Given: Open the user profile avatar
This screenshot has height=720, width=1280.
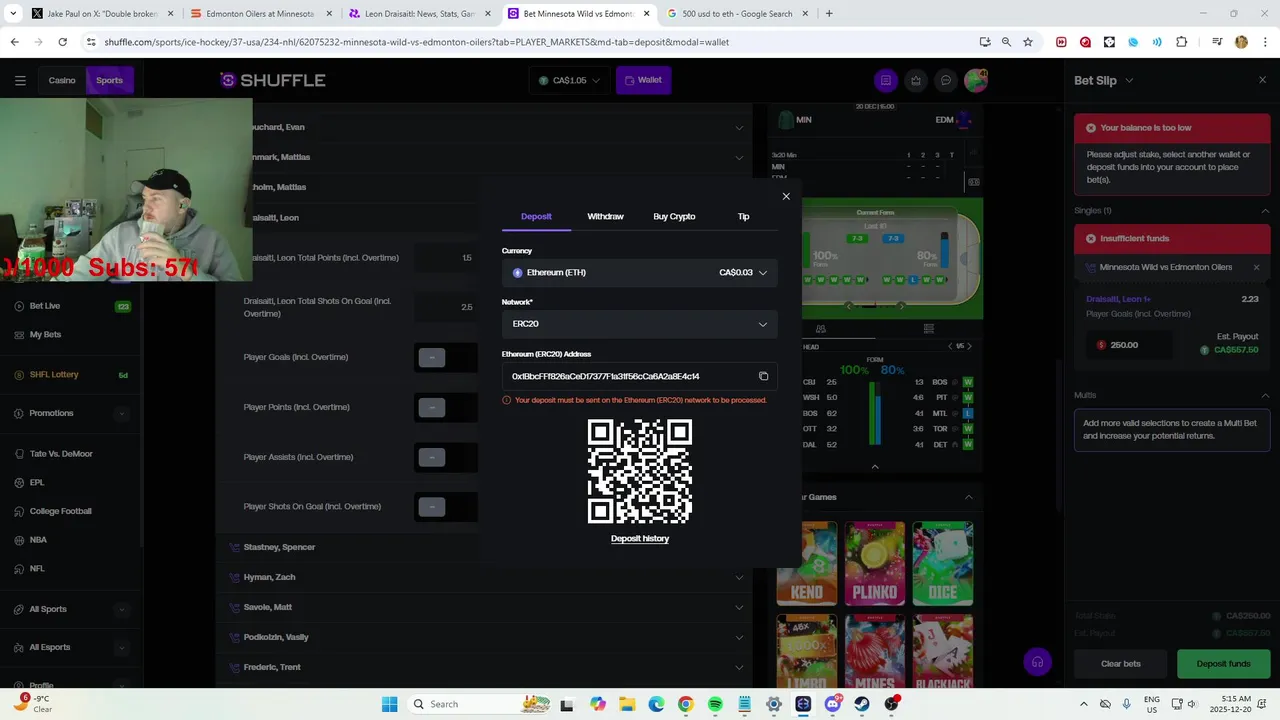Looking at the screenshot, I should [976, 80].
